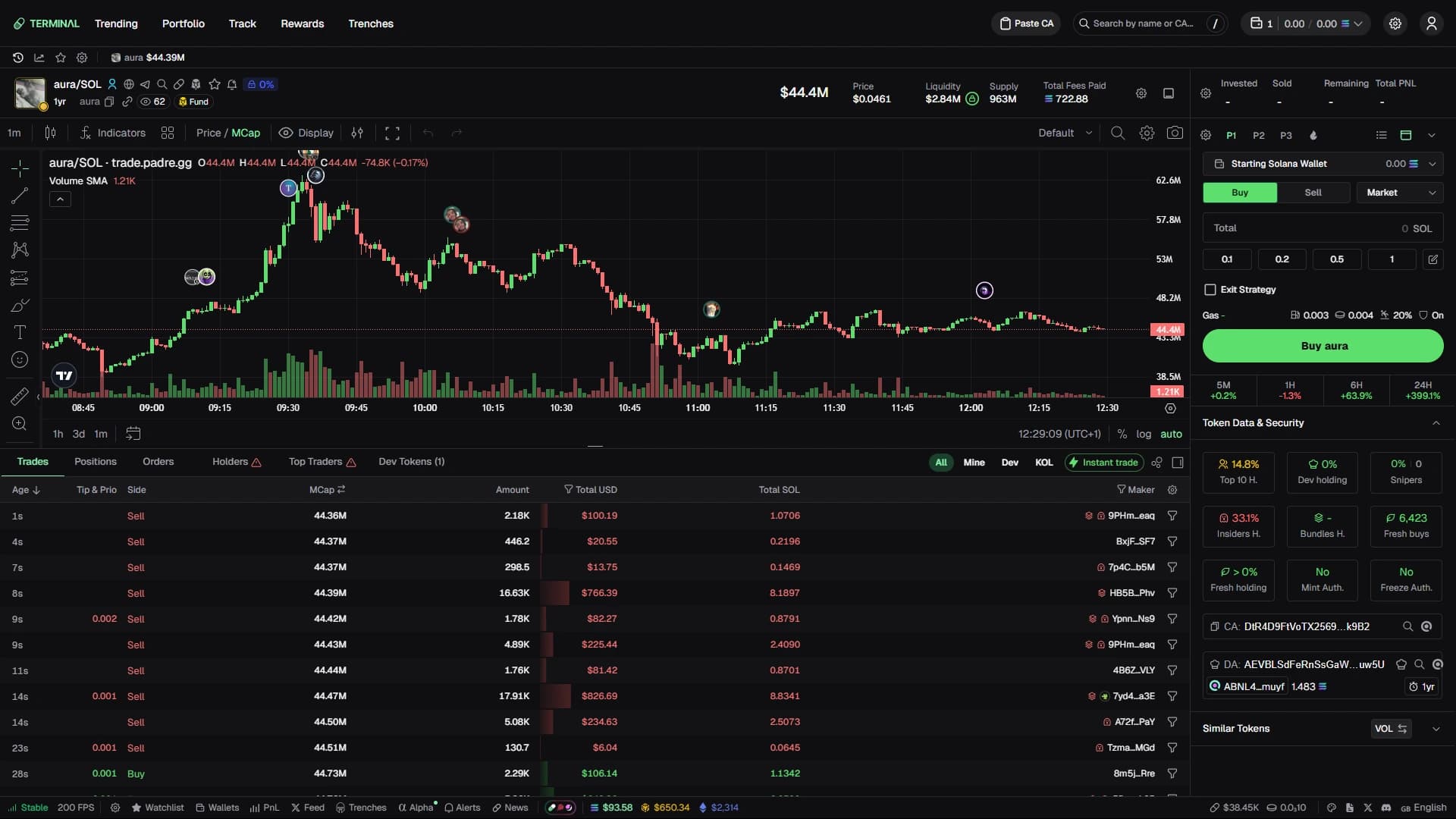Select the ruler measure tool
Image resolution: width=1456 pixels, height=819 pixels.
[20, 396]
